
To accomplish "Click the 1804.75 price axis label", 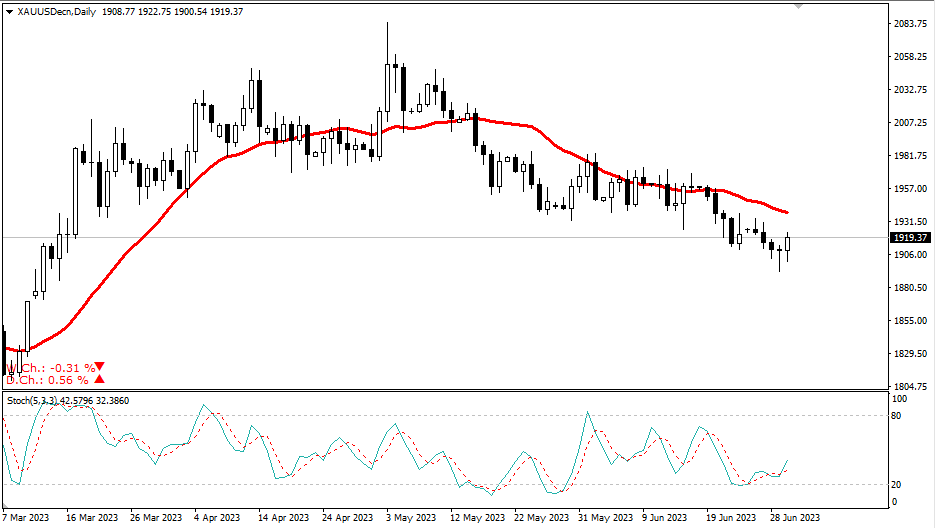I will click(x=910, y=387).
